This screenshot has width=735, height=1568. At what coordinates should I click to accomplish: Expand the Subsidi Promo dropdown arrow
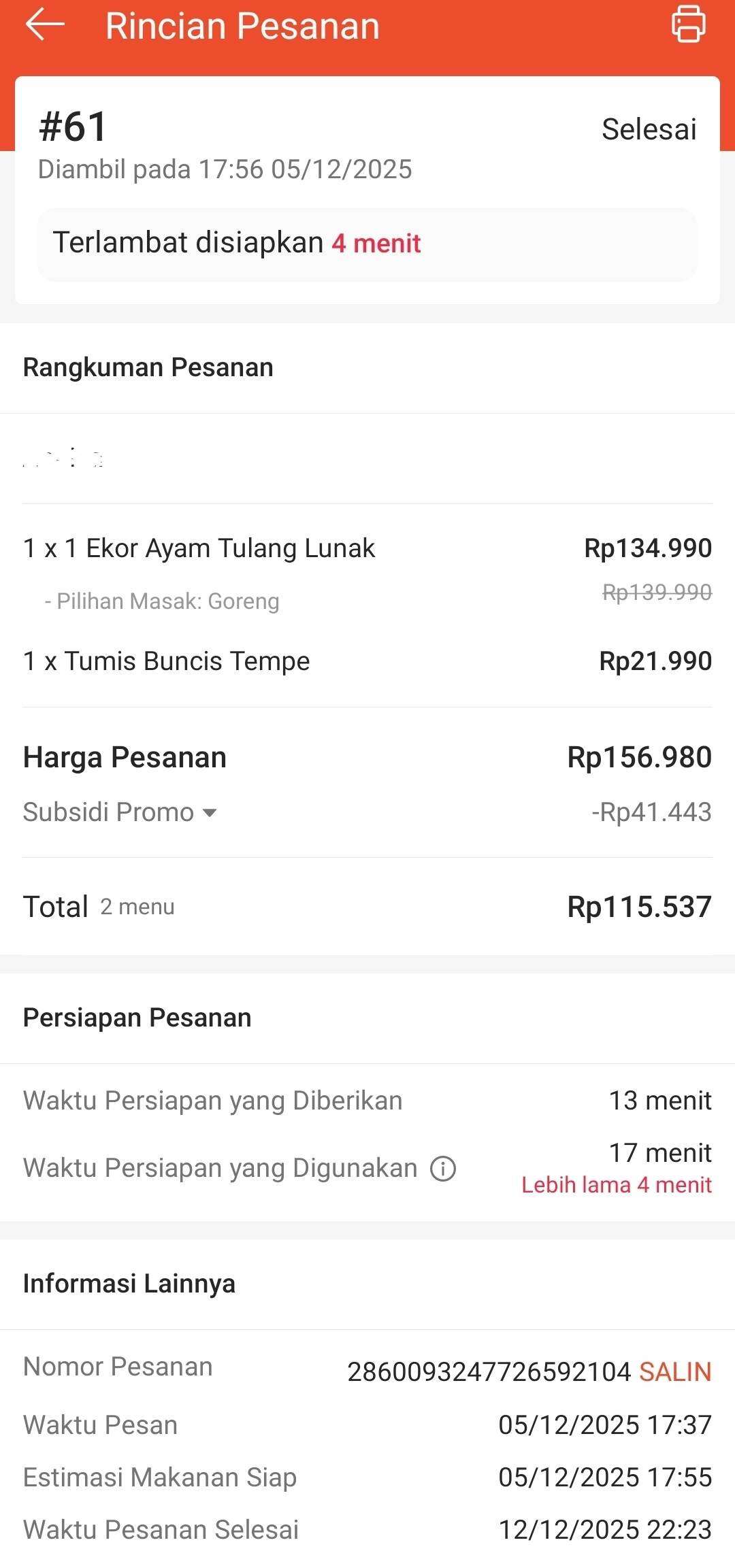point(210,812)
